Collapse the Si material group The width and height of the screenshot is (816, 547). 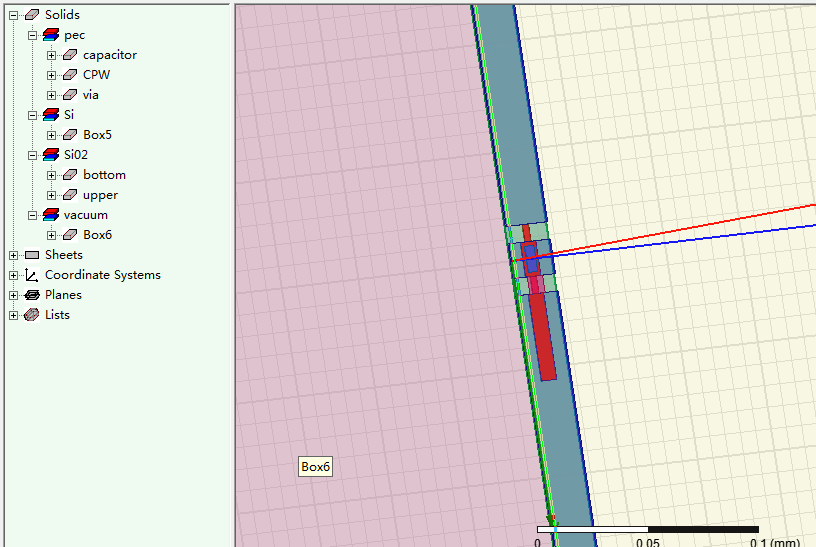[x=33, y=116]
